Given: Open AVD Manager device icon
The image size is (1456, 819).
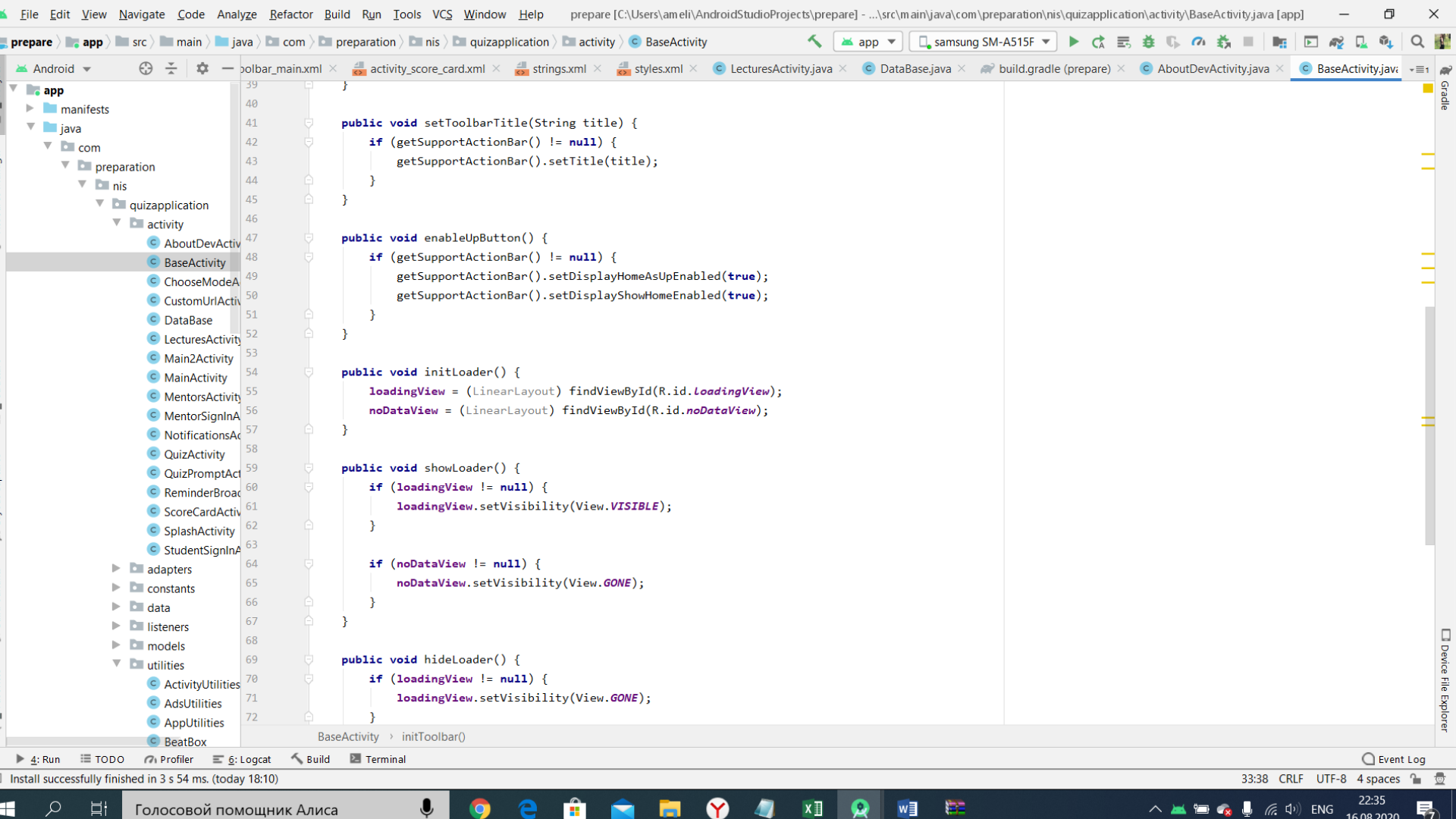Looking at the screenshot, I should click(x=1361, y=42).
